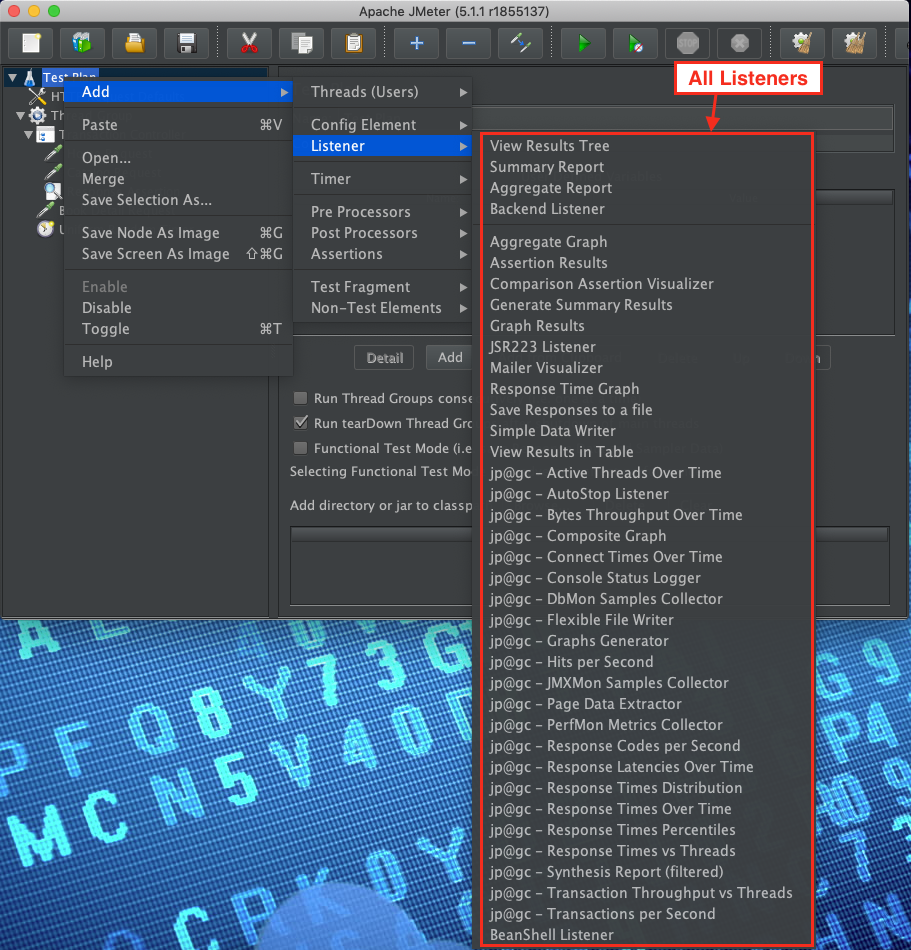Add the View Results in Table listener
The image size is (911, 950).
click(x=646, y=452)
